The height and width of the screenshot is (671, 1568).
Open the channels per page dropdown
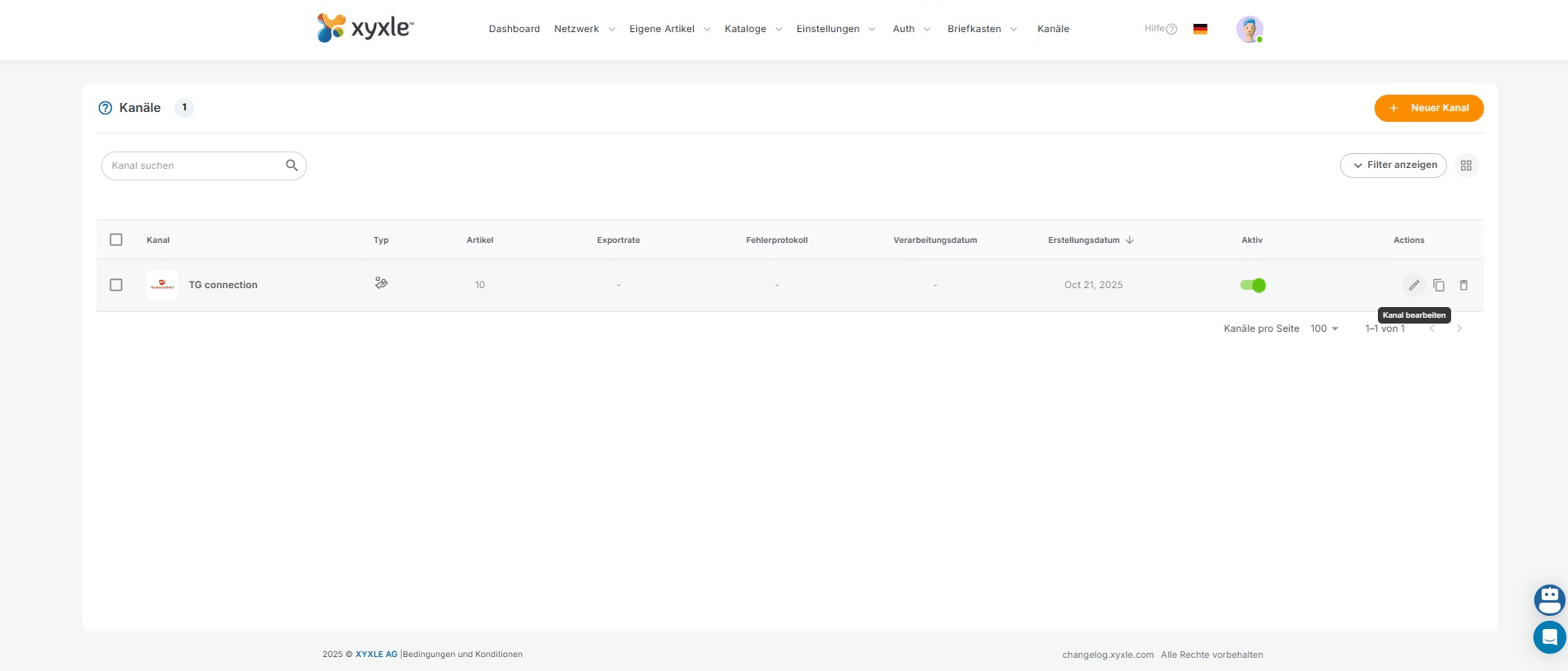pyautogui.click(x=1324, y=329)
